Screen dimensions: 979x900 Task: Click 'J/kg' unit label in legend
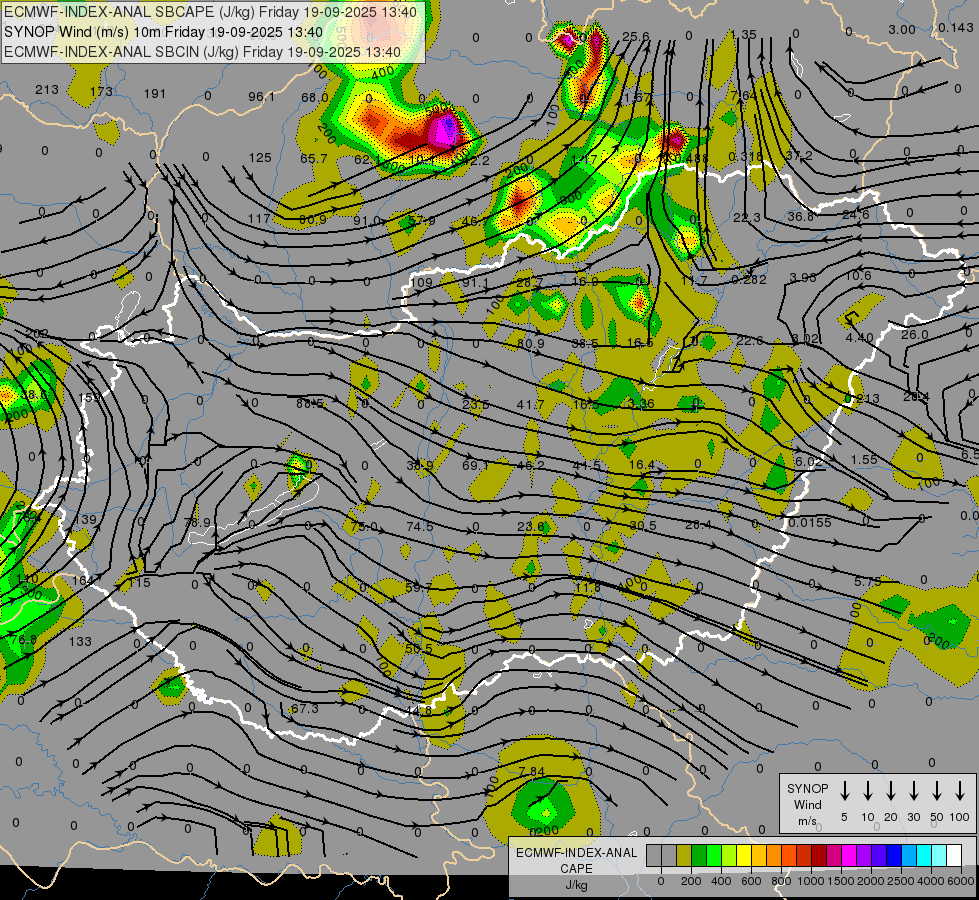tap(576, 885)
